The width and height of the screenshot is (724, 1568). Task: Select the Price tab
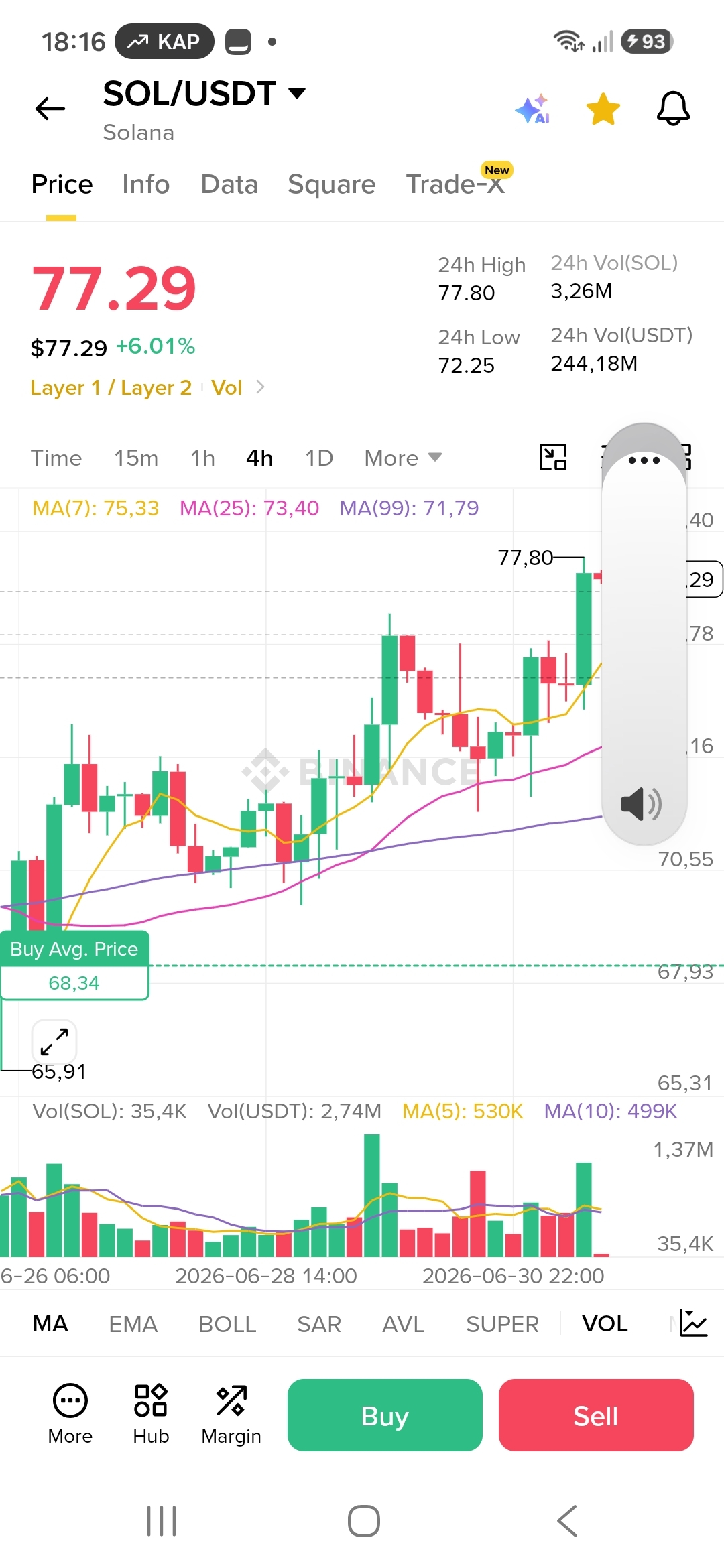point(62,184)
